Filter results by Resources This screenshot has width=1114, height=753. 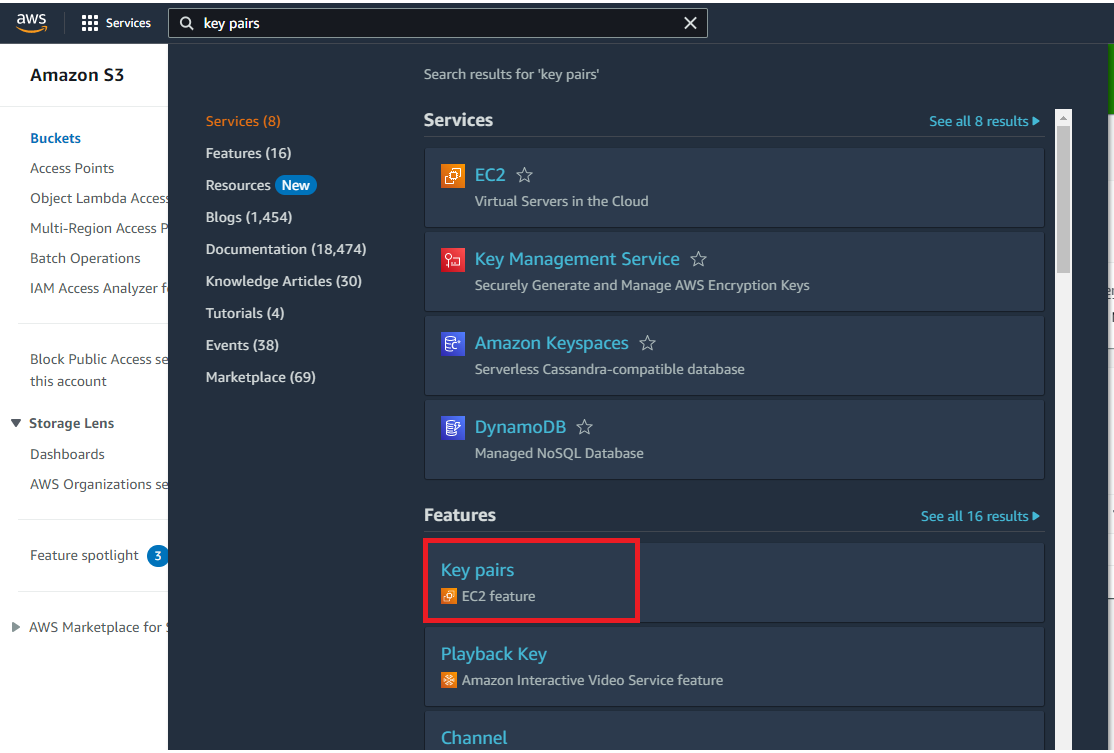pos(238,185)
